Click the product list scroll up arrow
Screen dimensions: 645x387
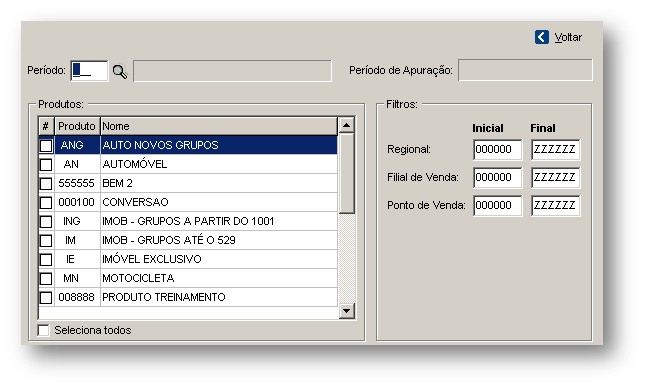tap(346, 125)
